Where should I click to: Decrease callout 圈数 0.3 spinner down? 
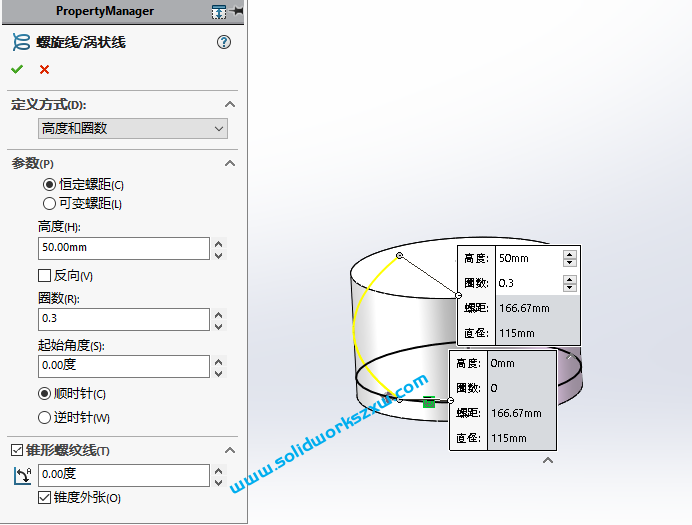pos(570,288)
